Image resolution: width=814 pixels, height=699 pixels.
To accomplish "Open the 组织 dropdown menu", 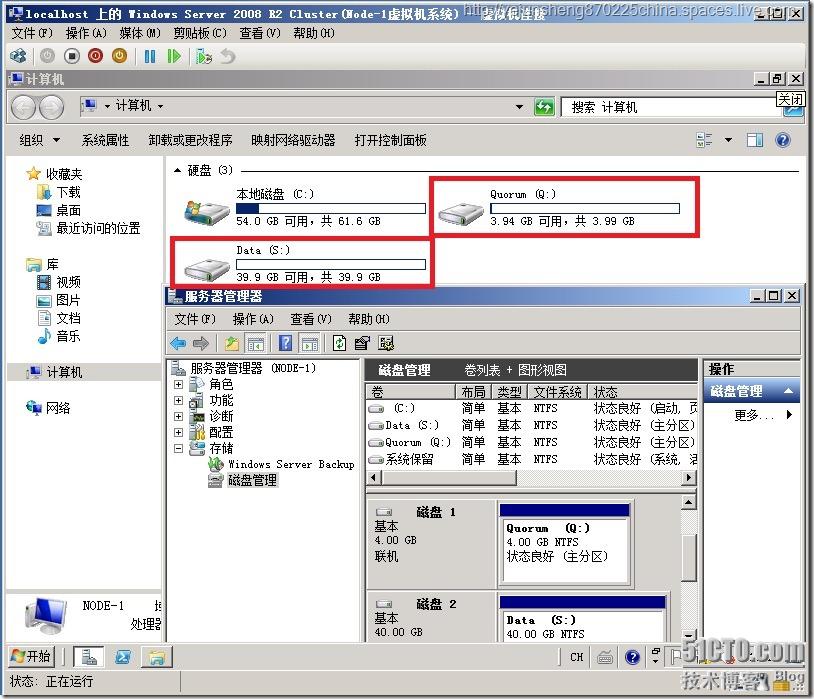I will tap(39, 140).
